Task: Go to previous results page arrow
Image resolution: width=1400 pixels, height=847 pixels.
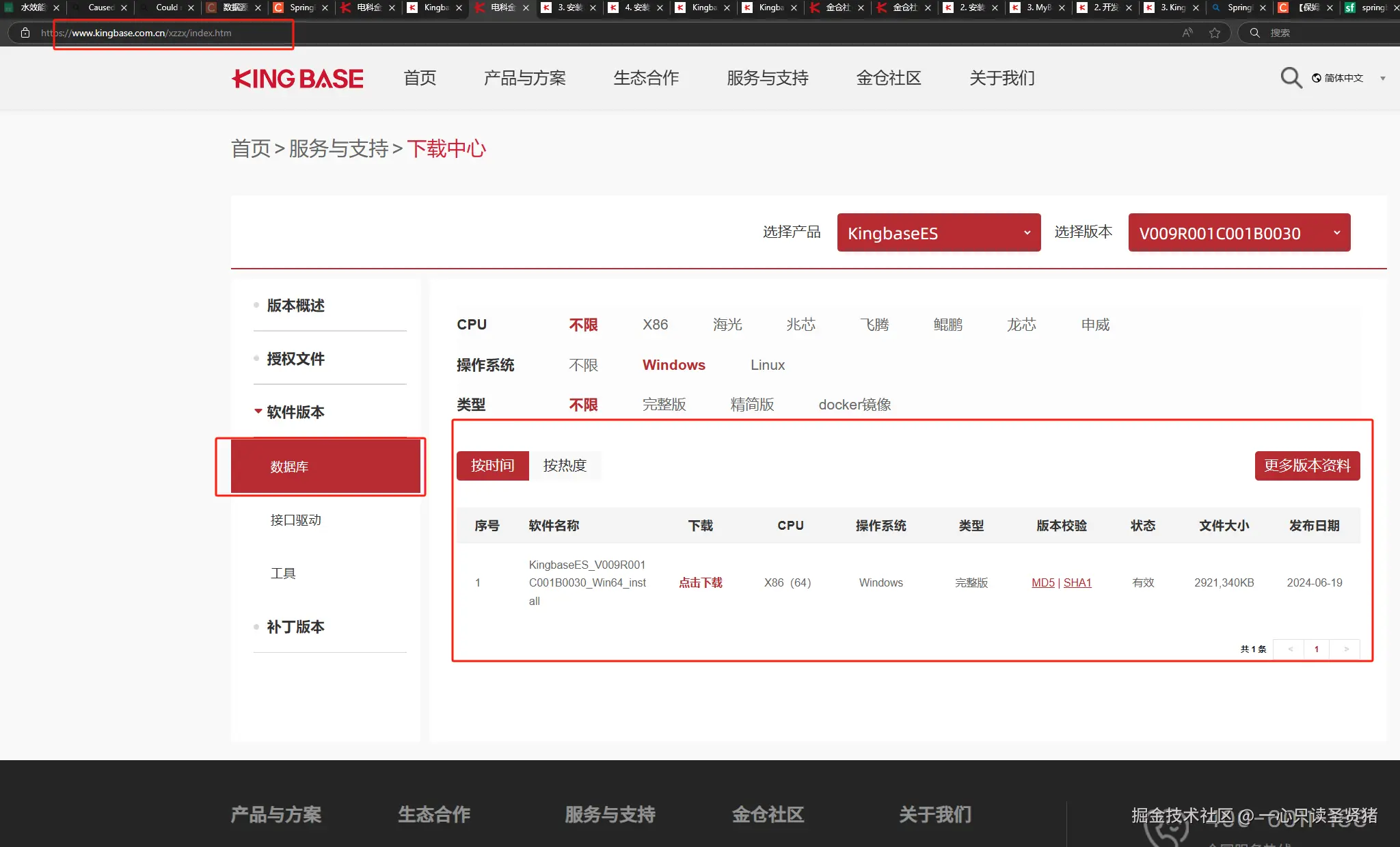Action: 1290,649
